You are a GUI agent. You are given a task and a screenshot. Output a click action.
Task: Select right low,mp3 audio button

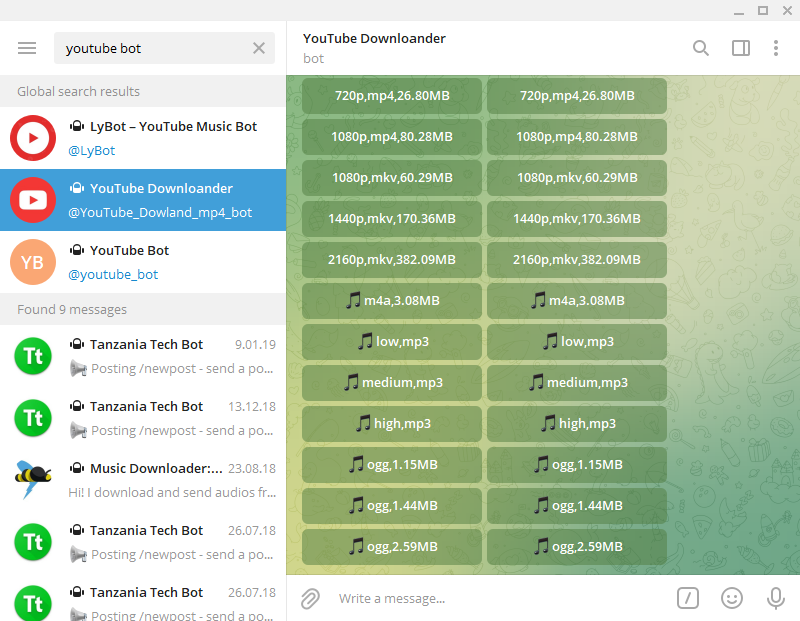click(577, 341)
